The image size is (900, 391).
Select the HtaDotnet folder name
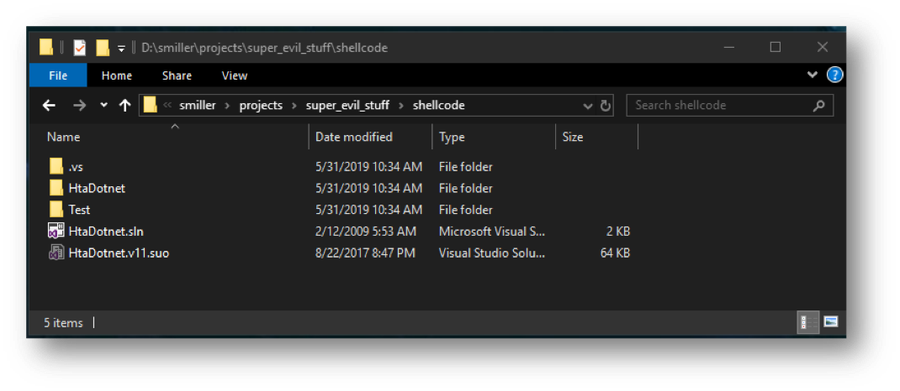(96, 188)
